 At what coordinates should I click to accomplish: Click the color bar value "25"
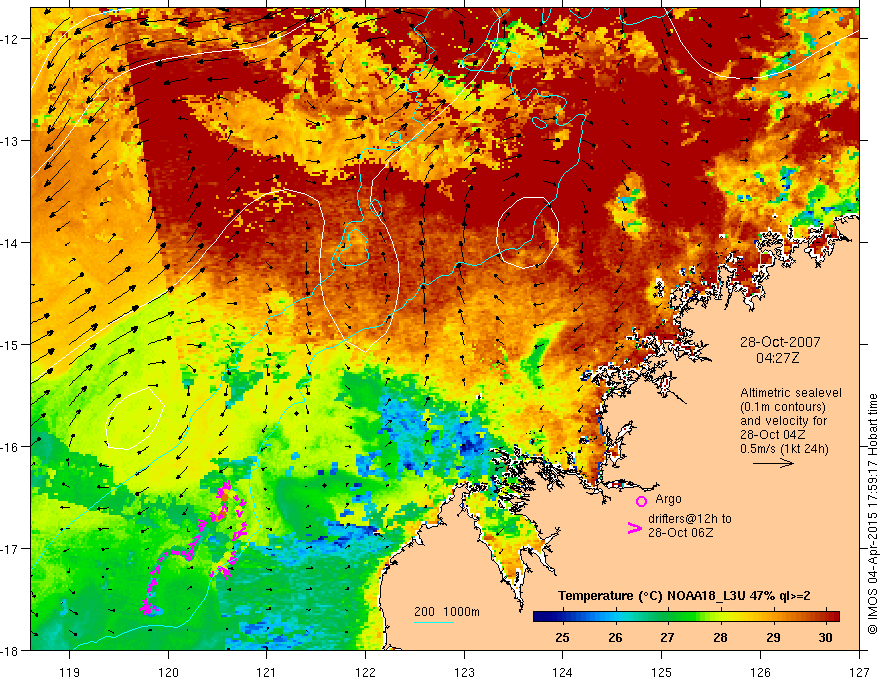pos(562,637)
